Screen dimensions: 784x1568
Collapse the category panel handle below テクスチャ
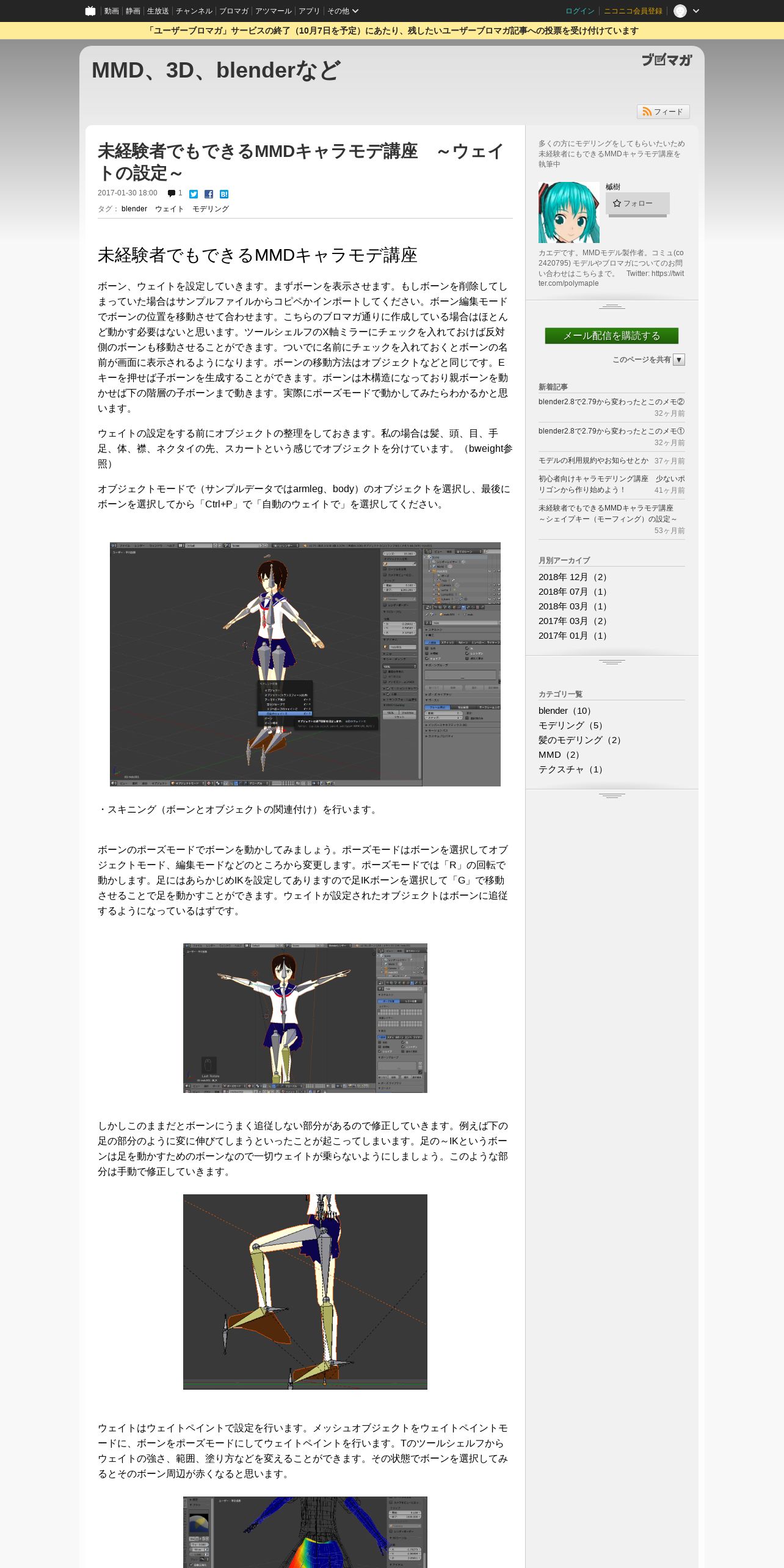coord(612,796)
